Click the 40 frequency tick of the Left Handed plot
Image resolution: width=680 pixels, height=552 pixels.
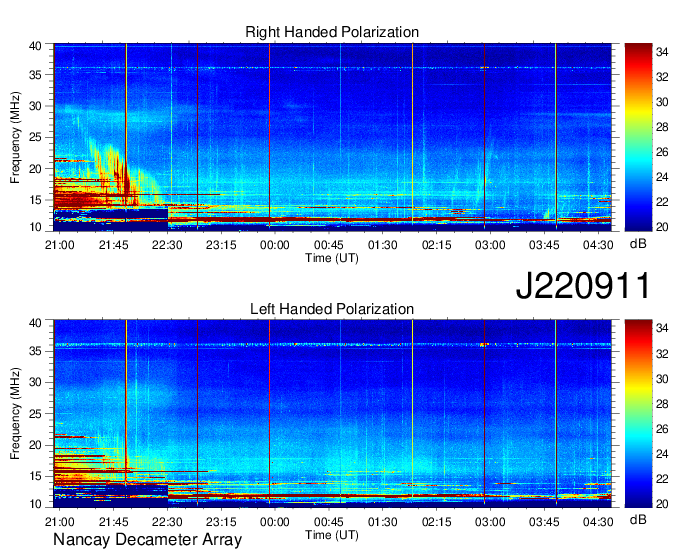35,323
